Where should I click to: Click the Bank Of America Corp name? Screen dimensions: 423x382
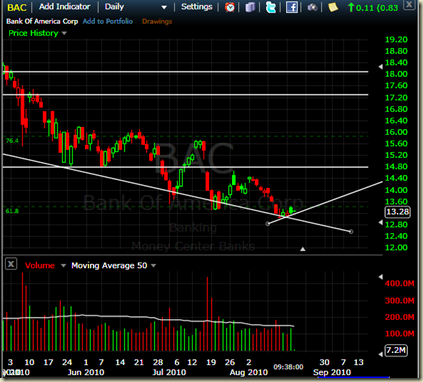pyautogui.click(x=42, y=21)
